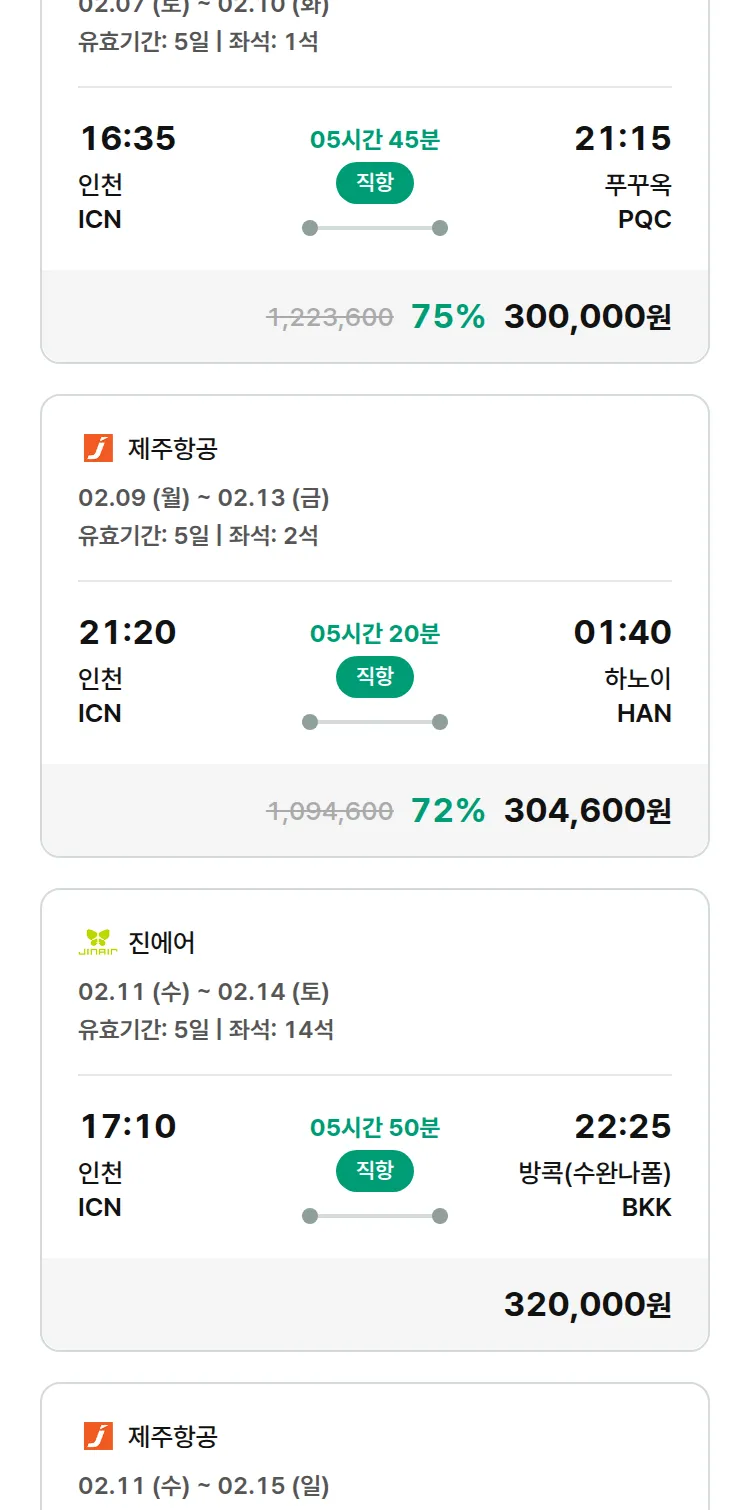Click the Jeju Air logo on Hanoi card
This screenshot has height=1510, width=750.
coord(98,449)
